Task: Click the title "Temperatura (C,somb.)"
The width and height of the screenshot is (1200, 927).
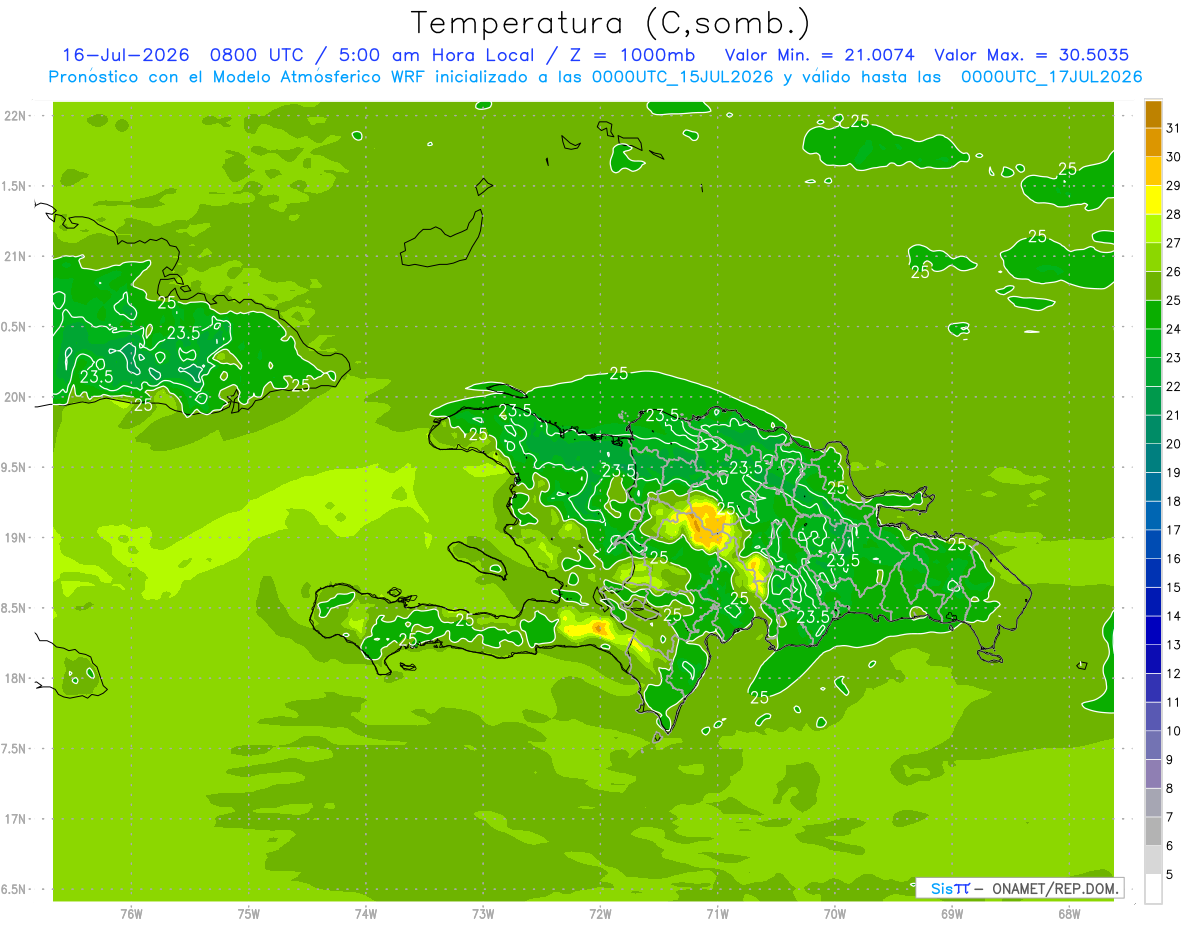Action: point(611,23)
